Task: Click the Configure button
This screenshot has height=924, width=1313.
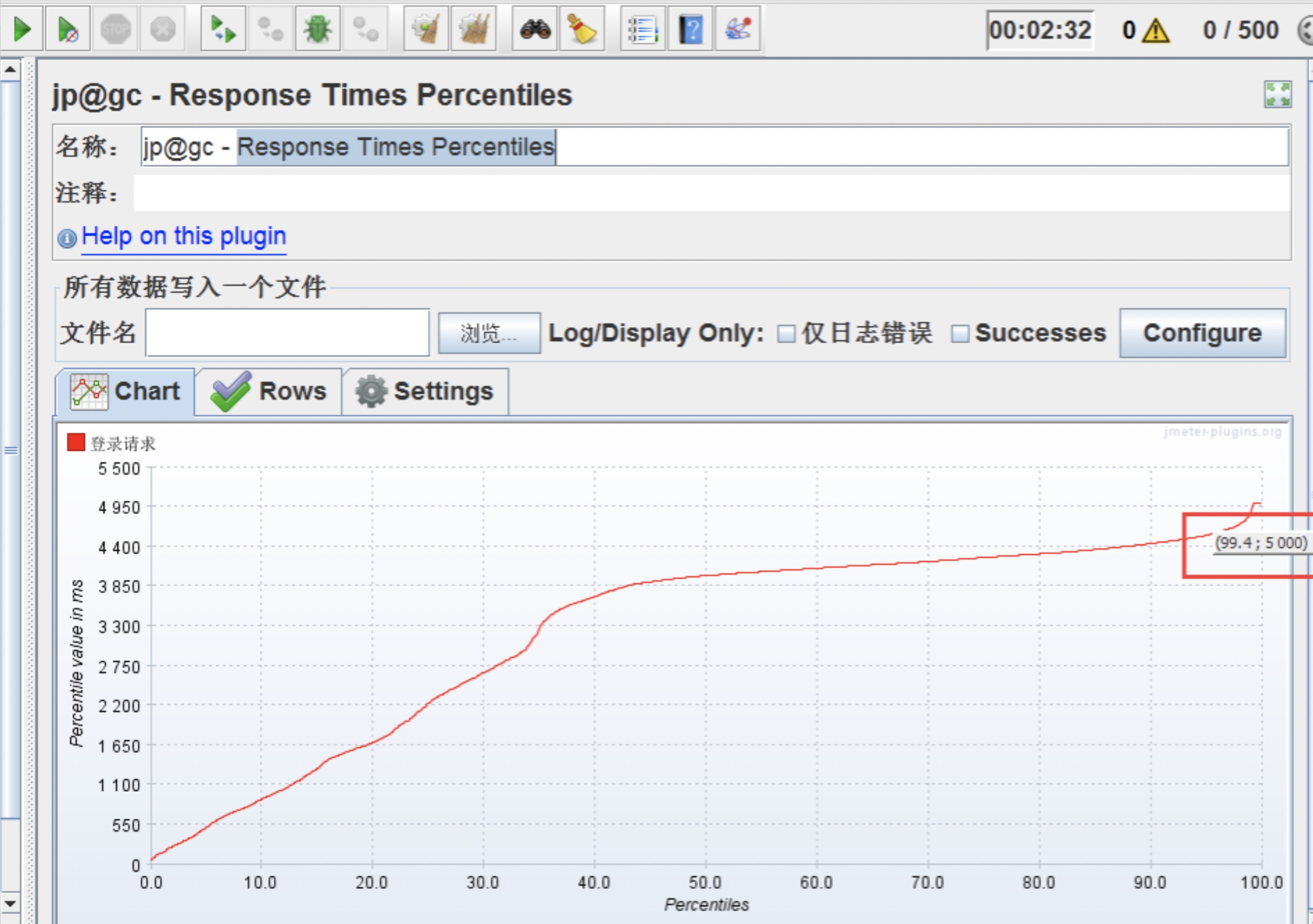Action: 1202,334
